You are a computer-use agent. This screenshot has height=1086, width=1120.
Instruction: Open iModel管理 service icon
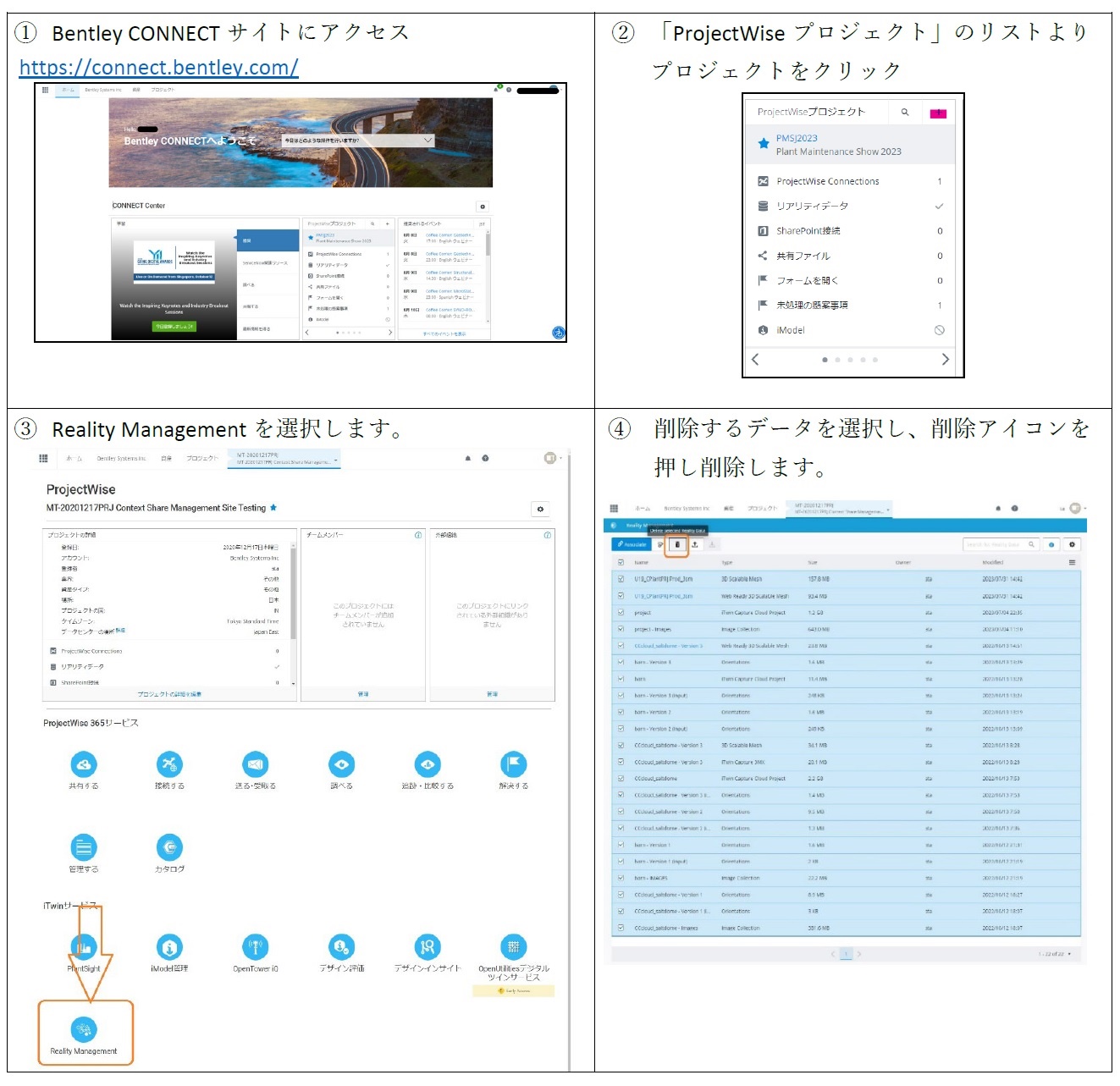click(x=169, y=947)
